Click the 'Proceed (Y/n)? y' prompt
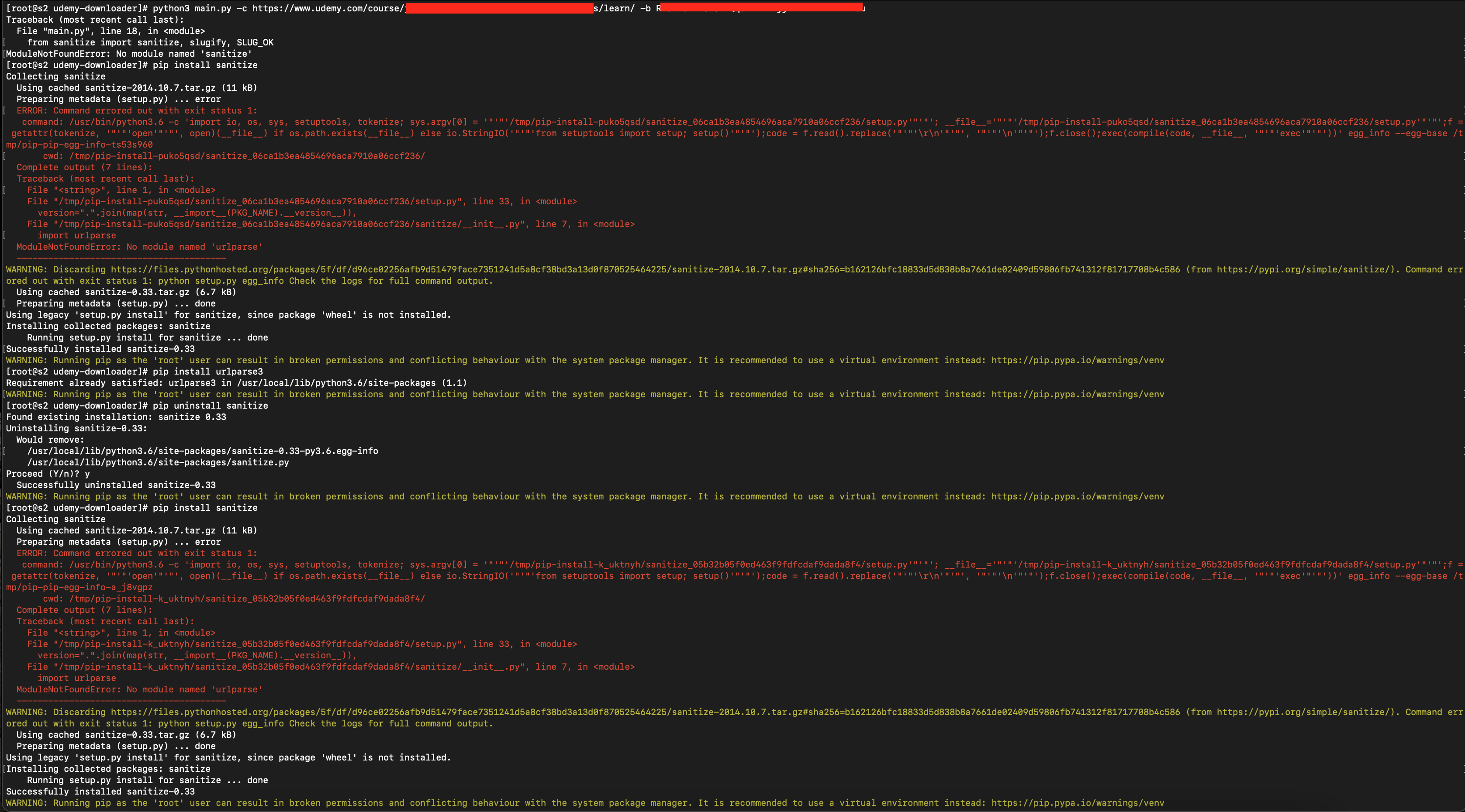 point(48,474)
